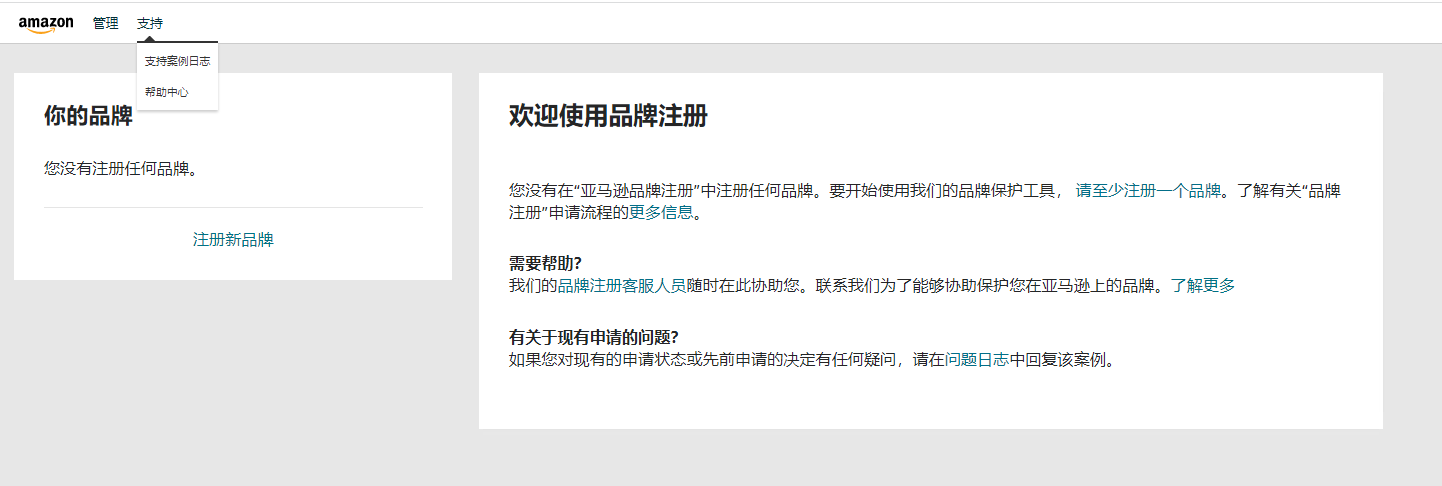Click the 您没有注册任何品牌 message
The width and height of the screenshot is (1442, 486).
[x=120, y=168]
